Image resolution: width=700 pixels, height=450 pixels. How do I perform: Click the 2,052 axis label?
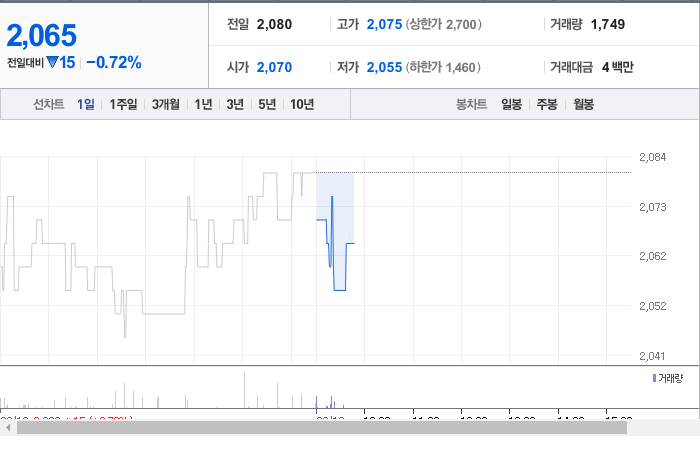click(652, 306)
